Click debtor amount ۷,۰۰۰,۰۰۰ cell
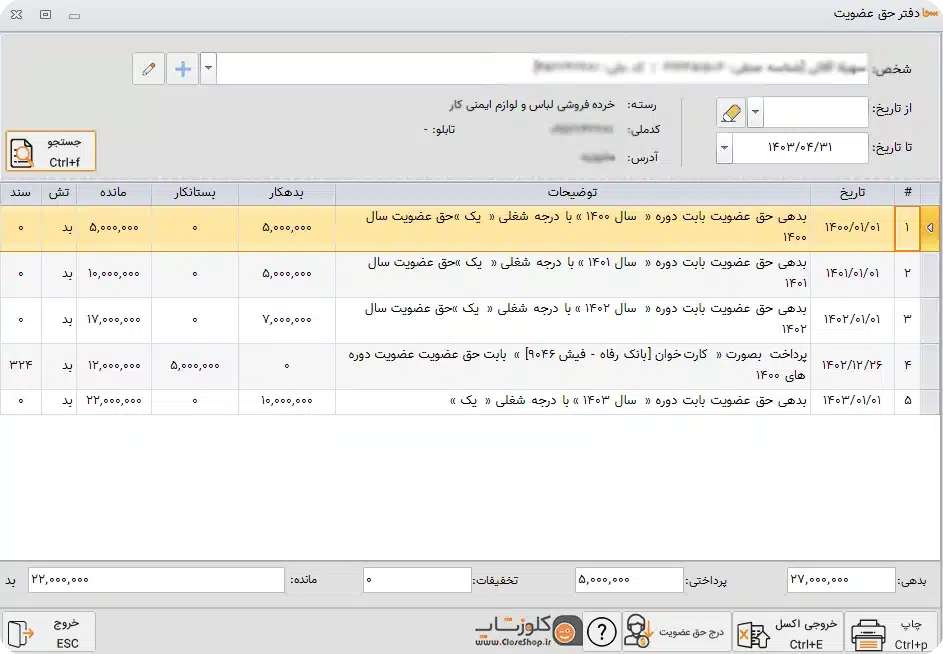Image resolution: width=943 pixels, height=654 pixels. [x=286, y=320]
